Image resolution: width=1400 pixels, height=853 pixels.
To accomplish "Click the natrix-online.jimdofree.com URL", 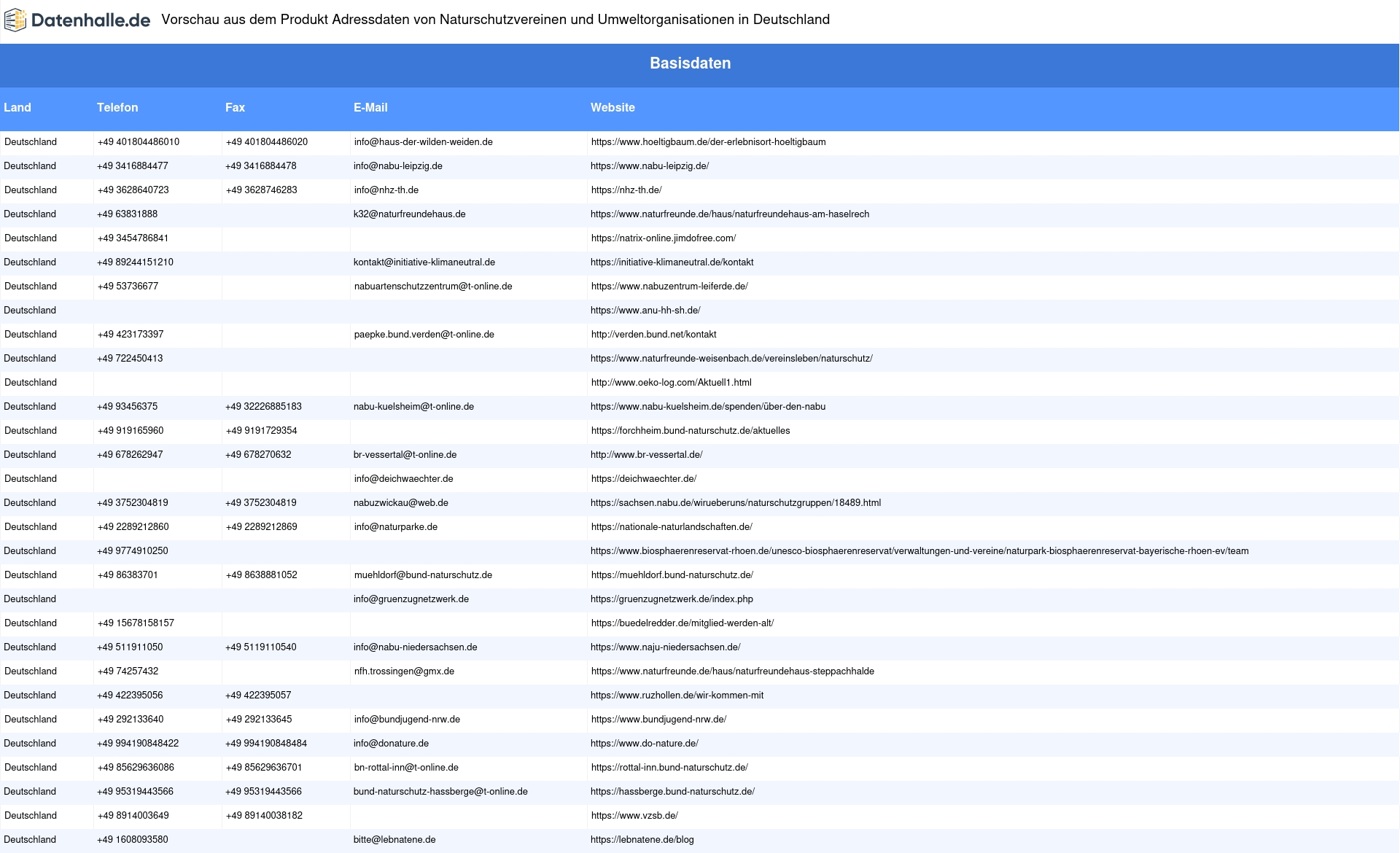I will (664, 238).
